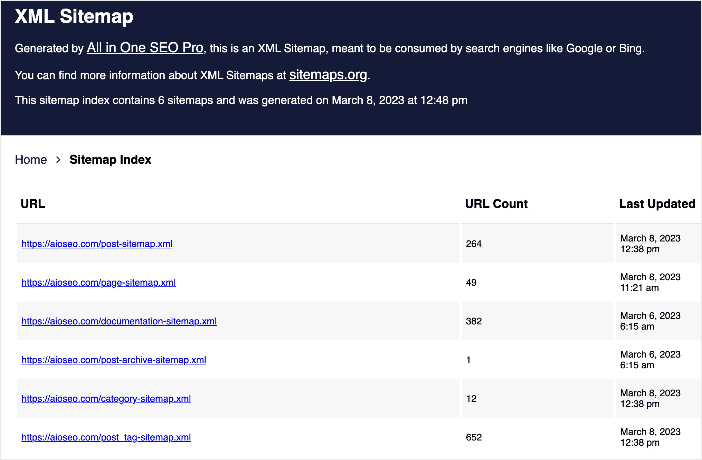This screenshot has height=460, width=702.
Task: Click the breadcrumb chevron separator
Action: [x=58, y=160]
